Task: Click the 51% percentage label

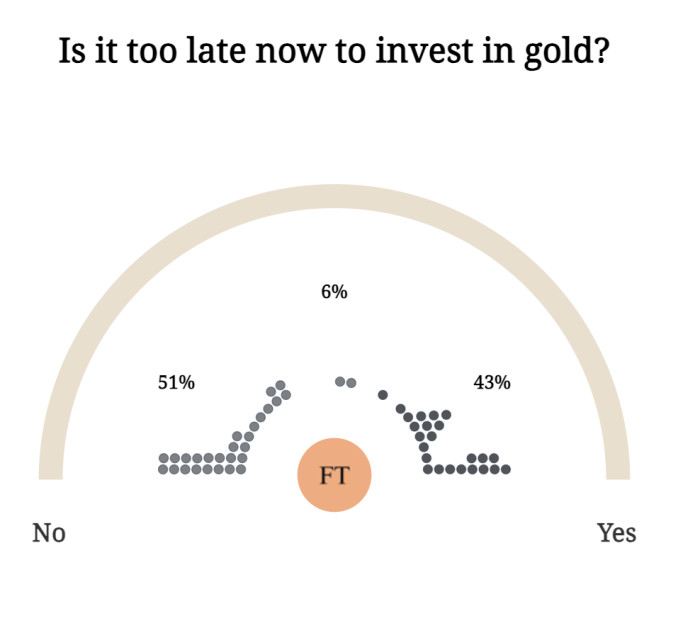Action: (x=176, y=382)
